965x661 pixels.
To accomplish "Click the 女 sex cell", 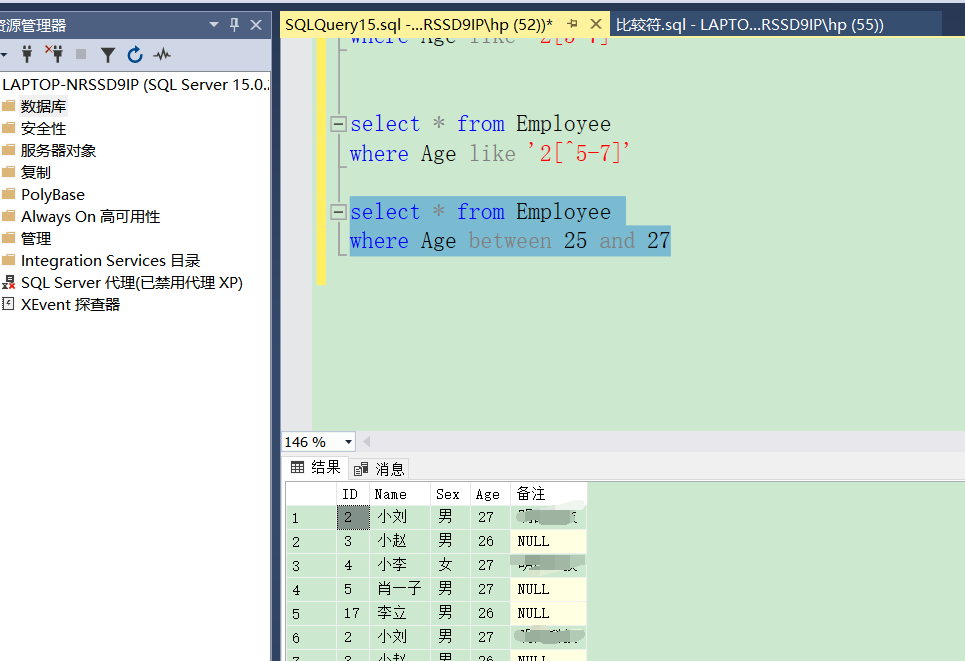I will (450, 566).
